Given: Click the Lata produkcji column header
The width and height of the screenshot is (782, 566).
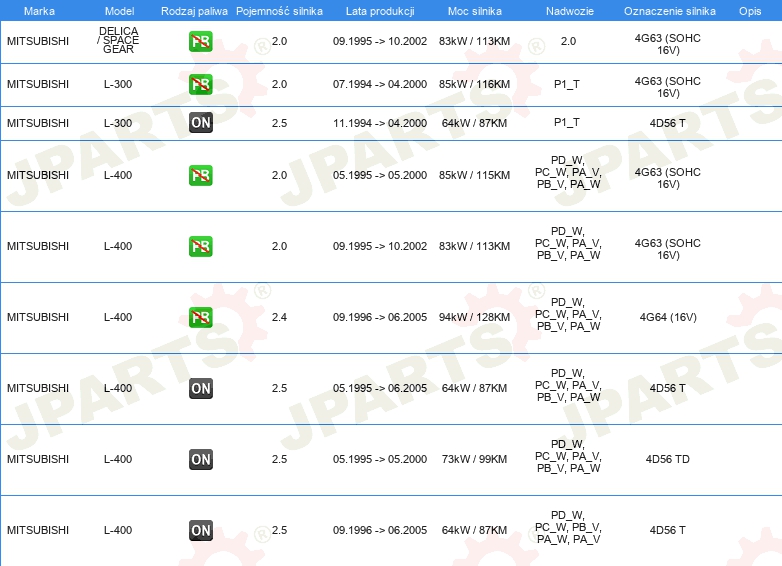Looking at the screenshot, I should (x=380, y=11).
